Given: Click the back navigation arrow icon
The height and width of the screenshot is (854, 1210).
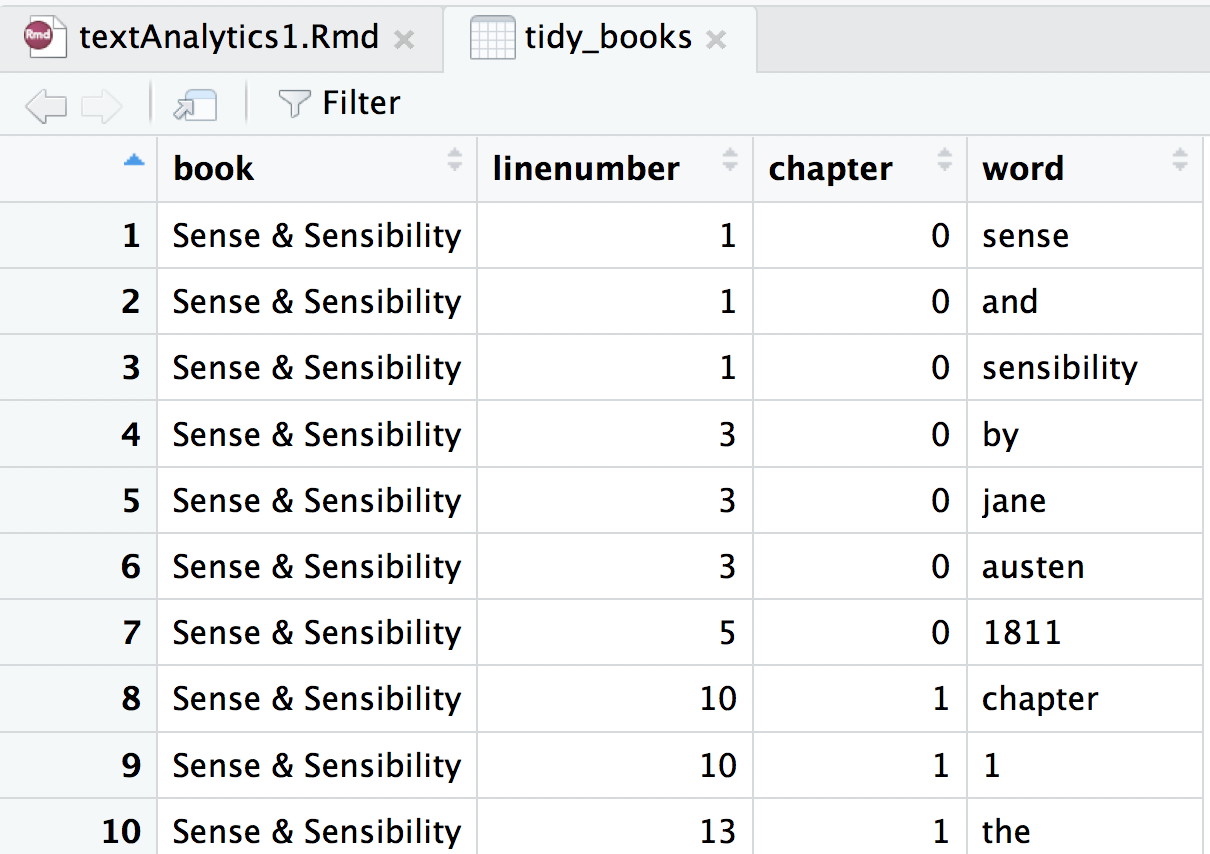Looking at the screenshot, I should coord(45,105).
